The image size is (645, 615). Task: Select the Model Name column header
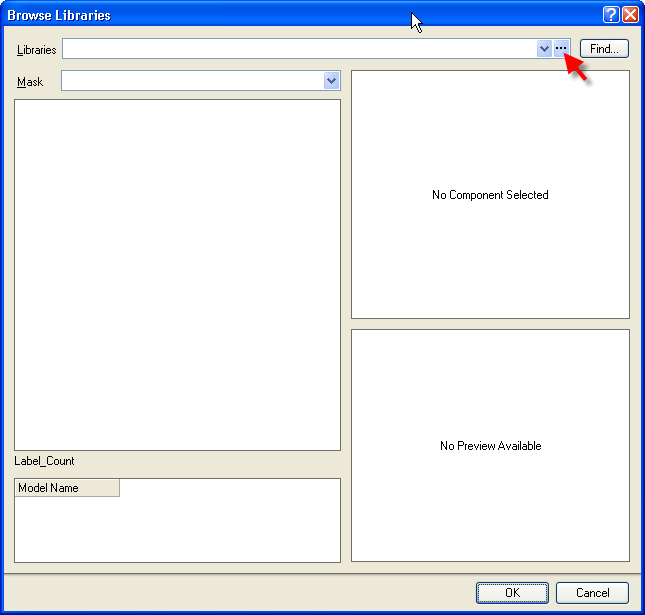coord(67,488)
